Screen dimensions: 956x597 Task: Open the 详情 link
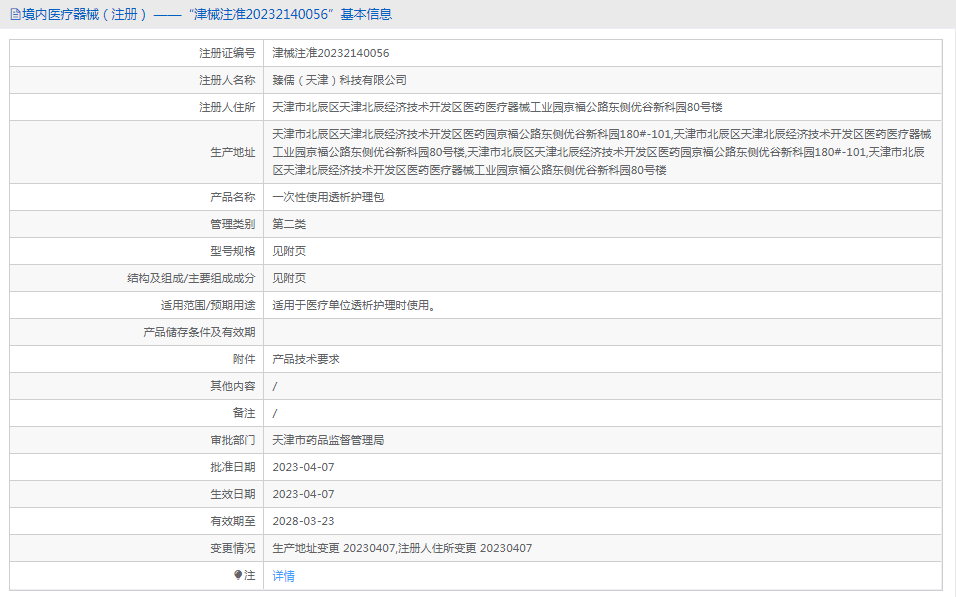[x=284, y=576]
